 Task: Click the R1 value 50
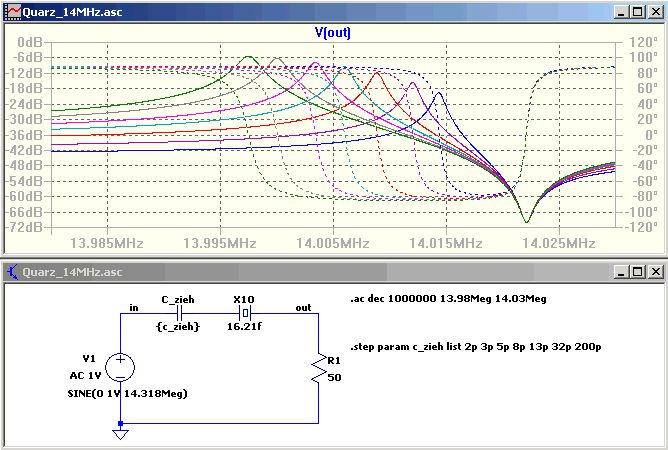pyautogui.click(x=334, y=378)
